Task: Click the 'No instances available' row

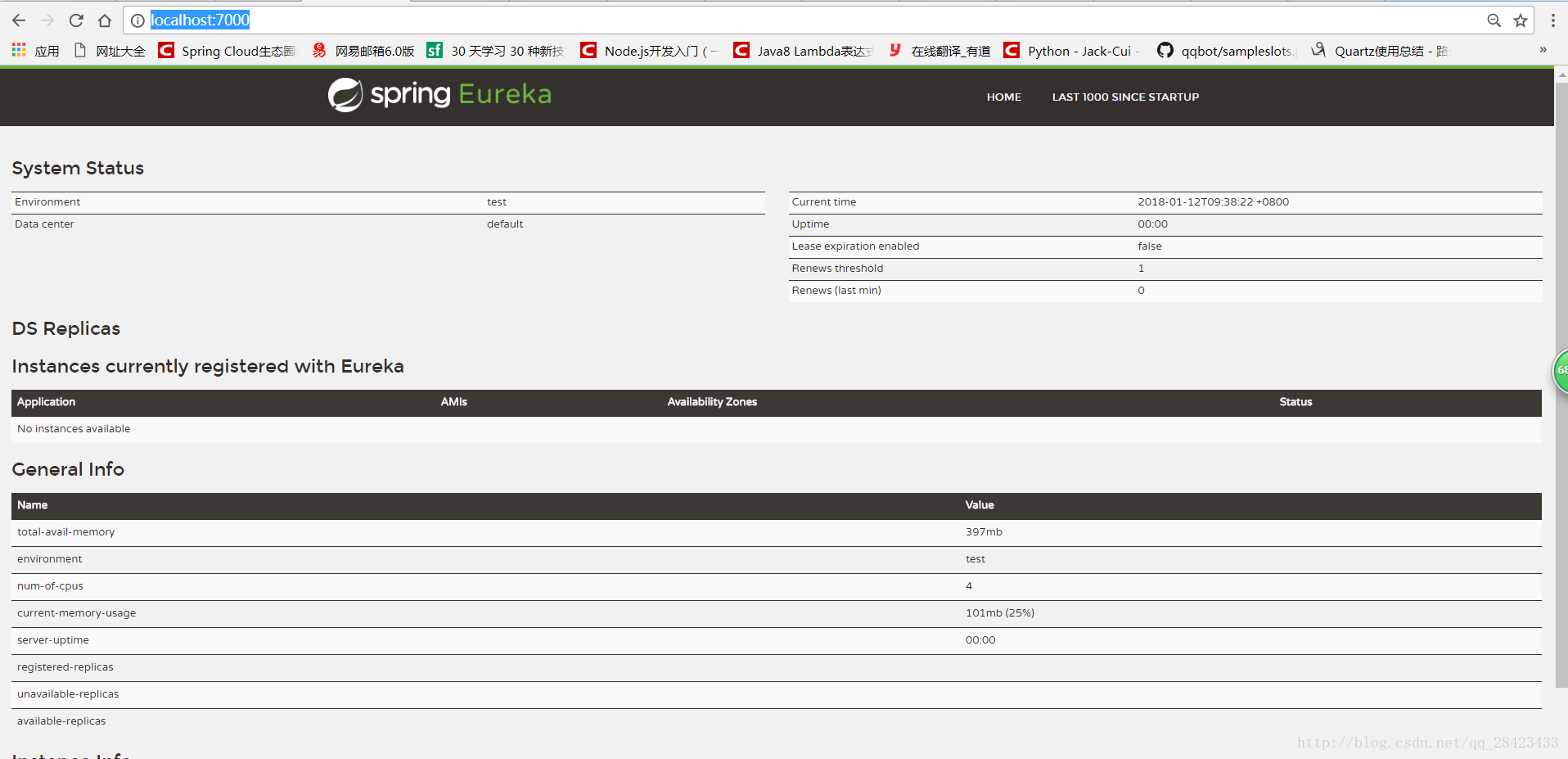Action: tap(777, 429)
